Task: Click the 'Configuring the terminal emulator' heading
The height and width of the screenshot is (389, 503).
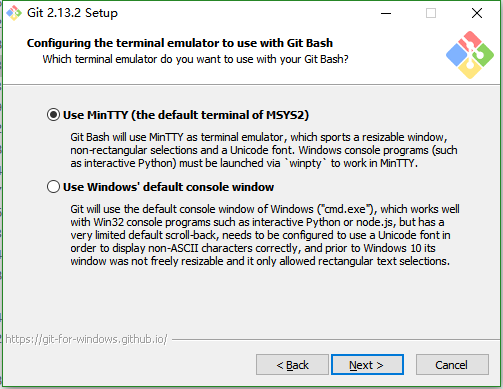Action: click(180, 43)
